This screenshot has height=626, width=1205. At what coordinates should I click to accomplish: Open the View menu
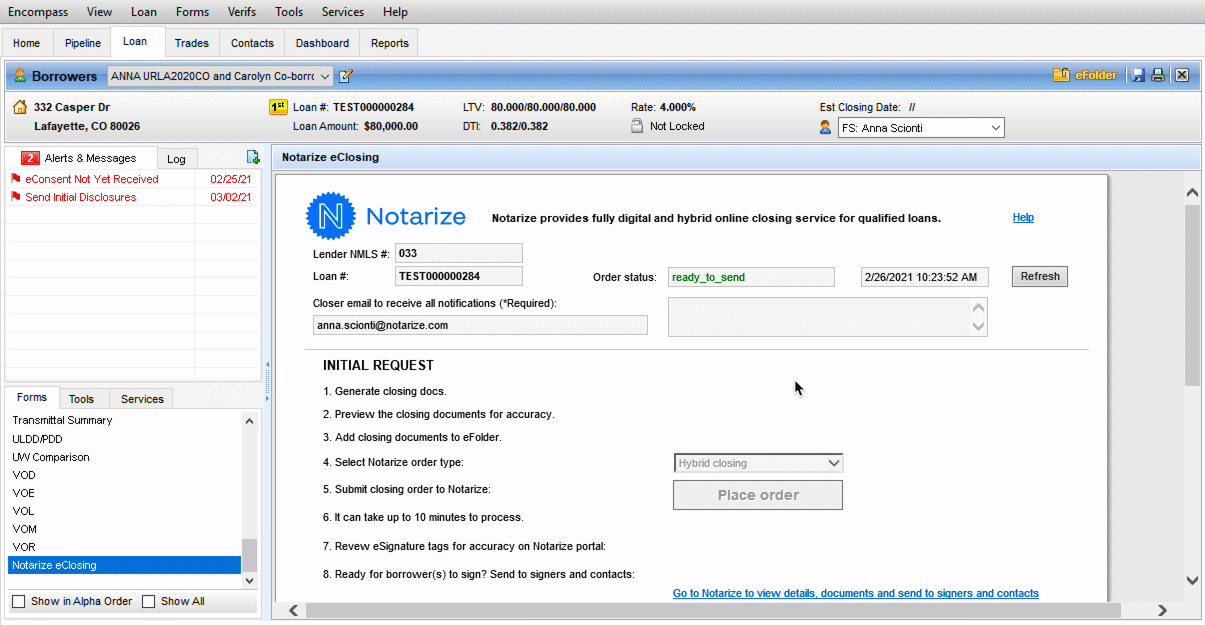pyautogui.click(x=99, y=12)
